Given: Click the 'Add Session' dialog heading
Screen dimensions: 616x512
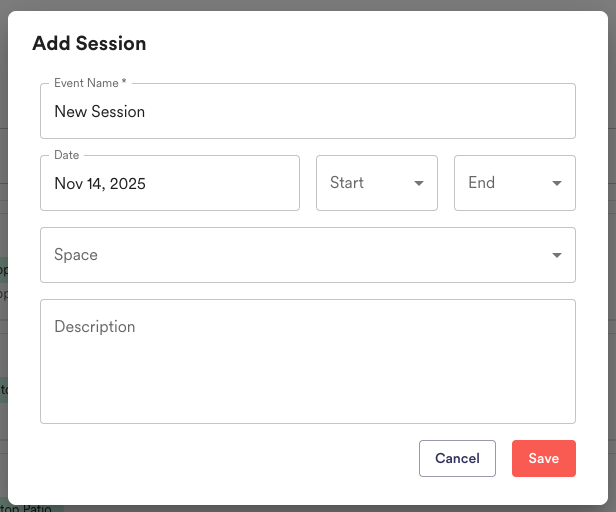Looking at the screenshot, I should click(x=89, y=43).
